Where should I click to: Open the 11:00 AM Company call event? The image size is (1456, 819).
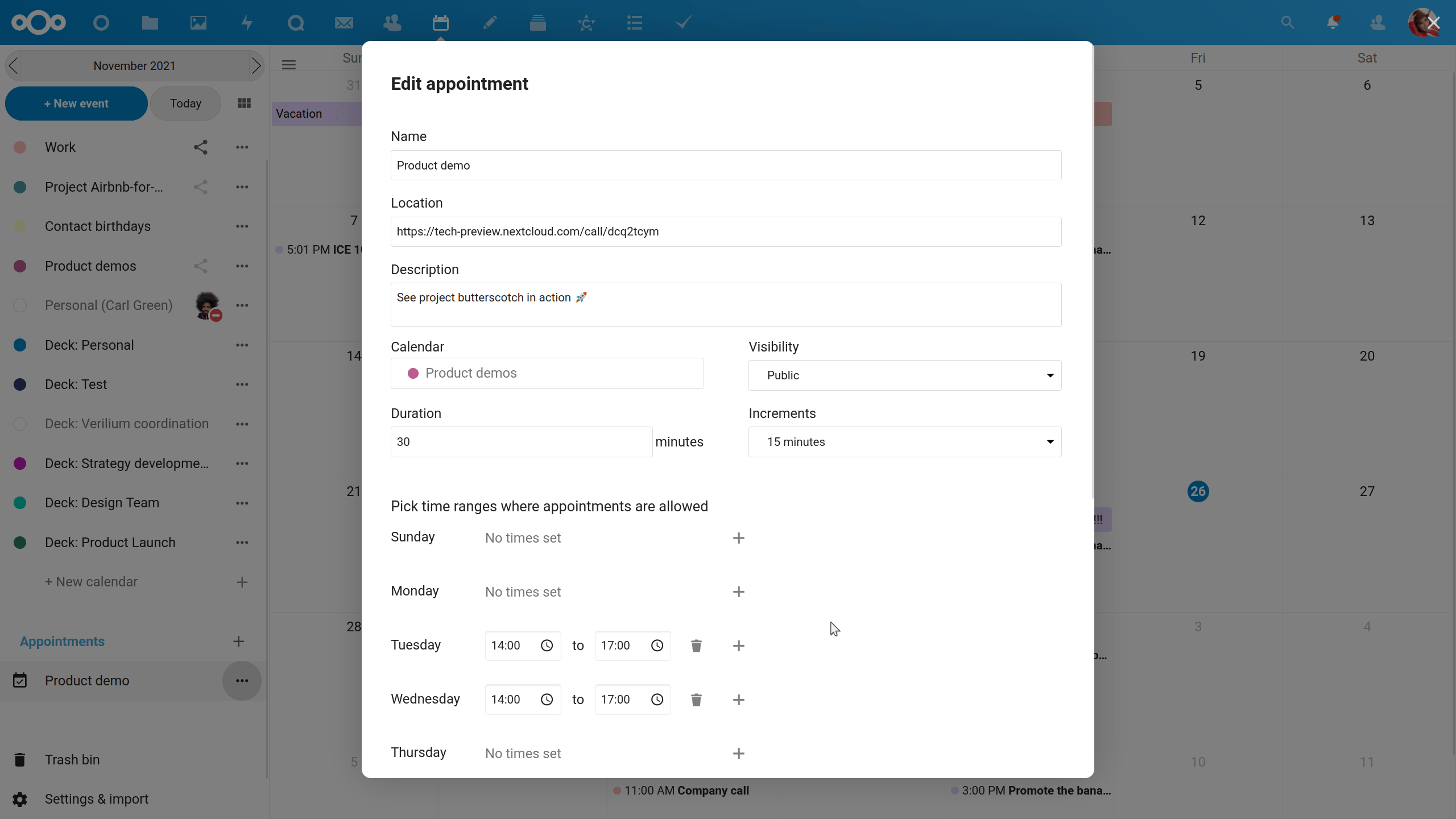pos(681,791)
